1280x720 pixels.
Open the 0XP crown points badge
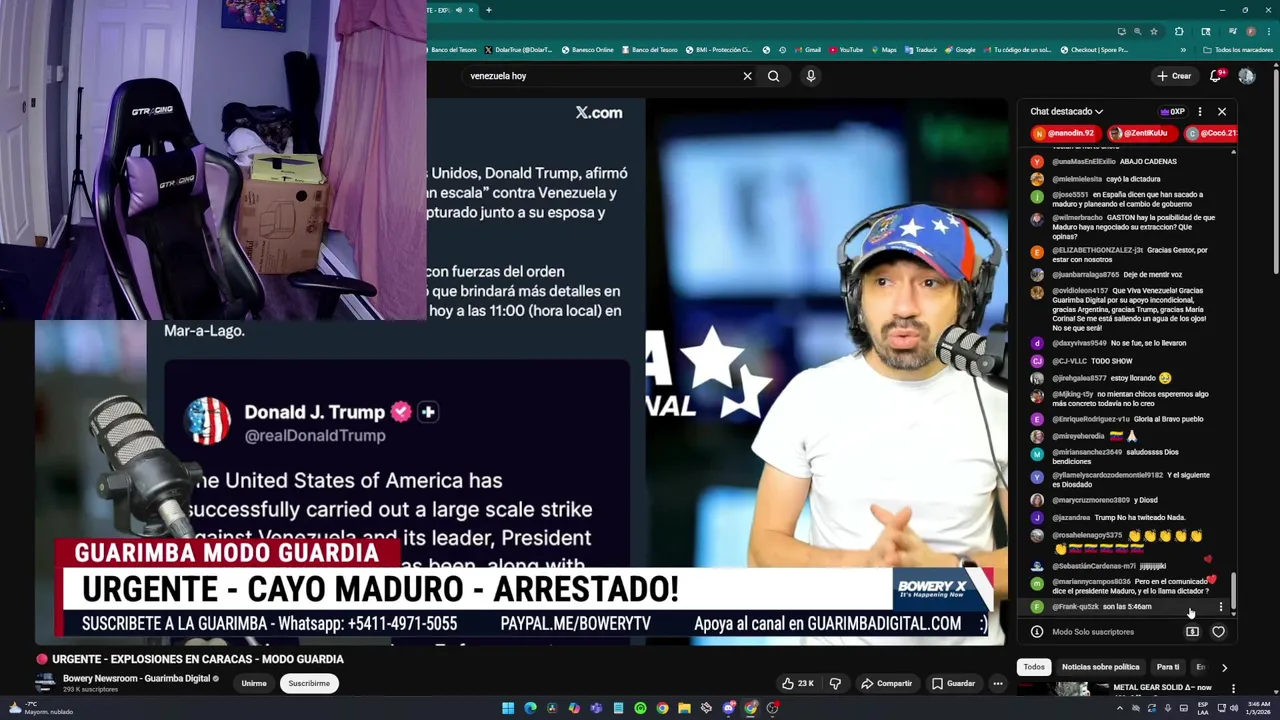coord(1172,112)
